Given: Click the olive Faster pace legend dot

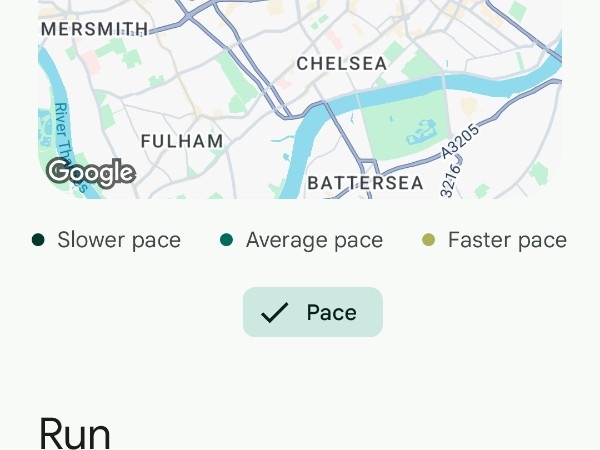Looking at the screenshot, I should (429, 240).
